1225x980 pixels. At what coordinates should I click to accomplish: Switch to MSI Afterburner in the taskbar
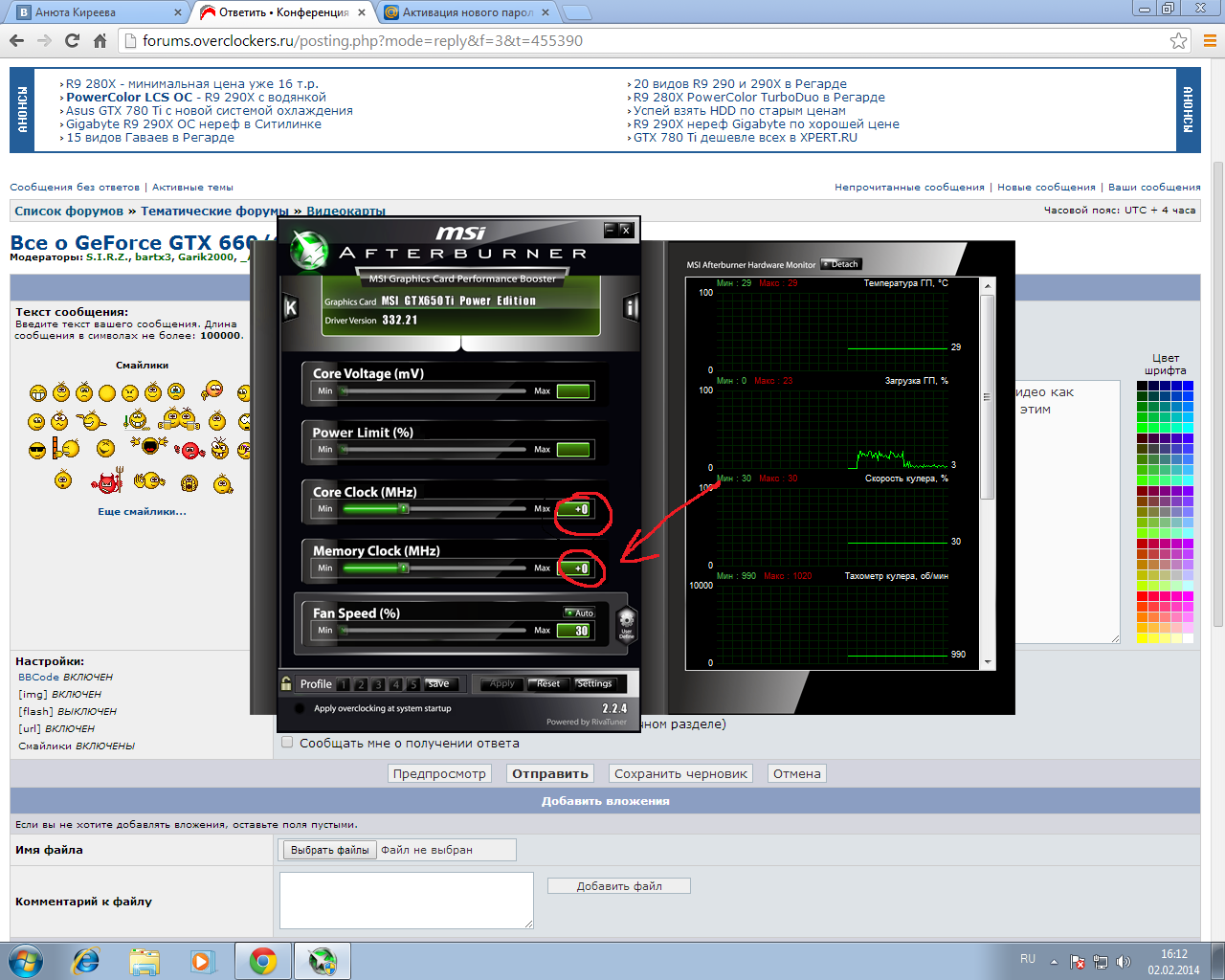click(323, 961)
